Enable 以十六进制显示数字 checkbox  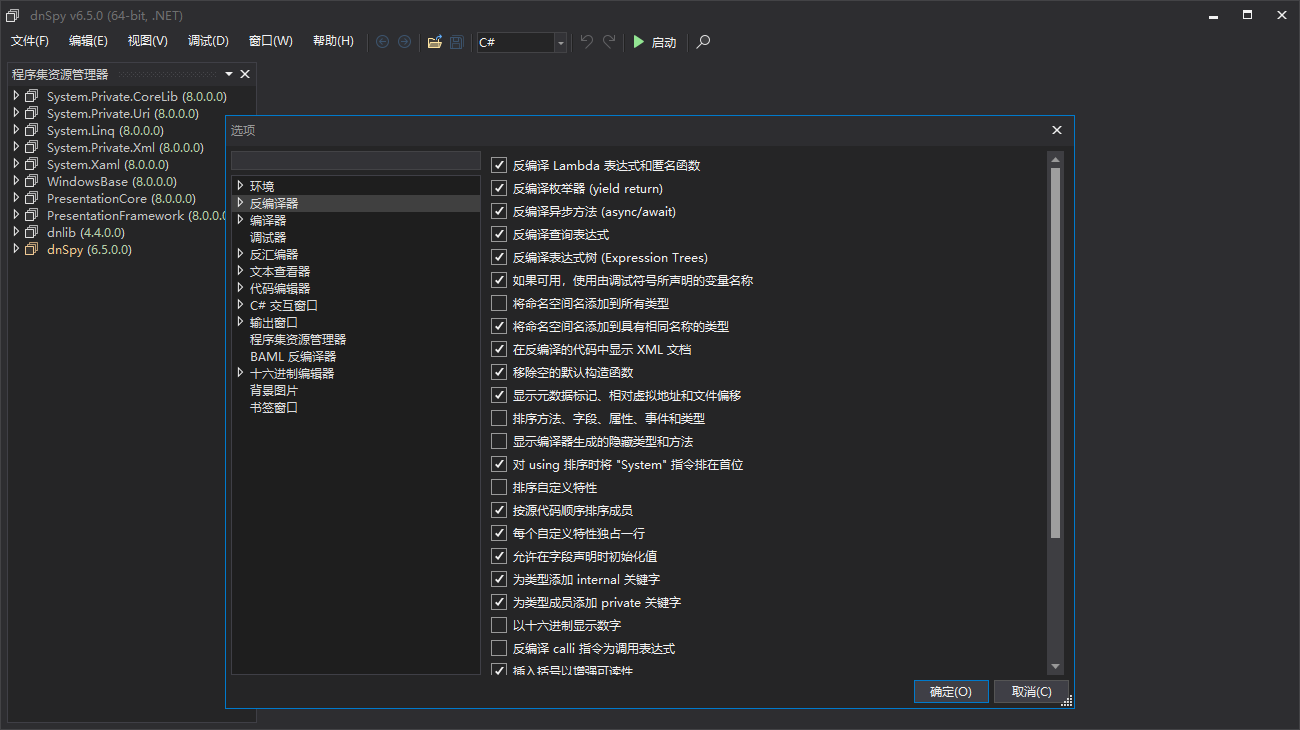click(x=499, y=625)
